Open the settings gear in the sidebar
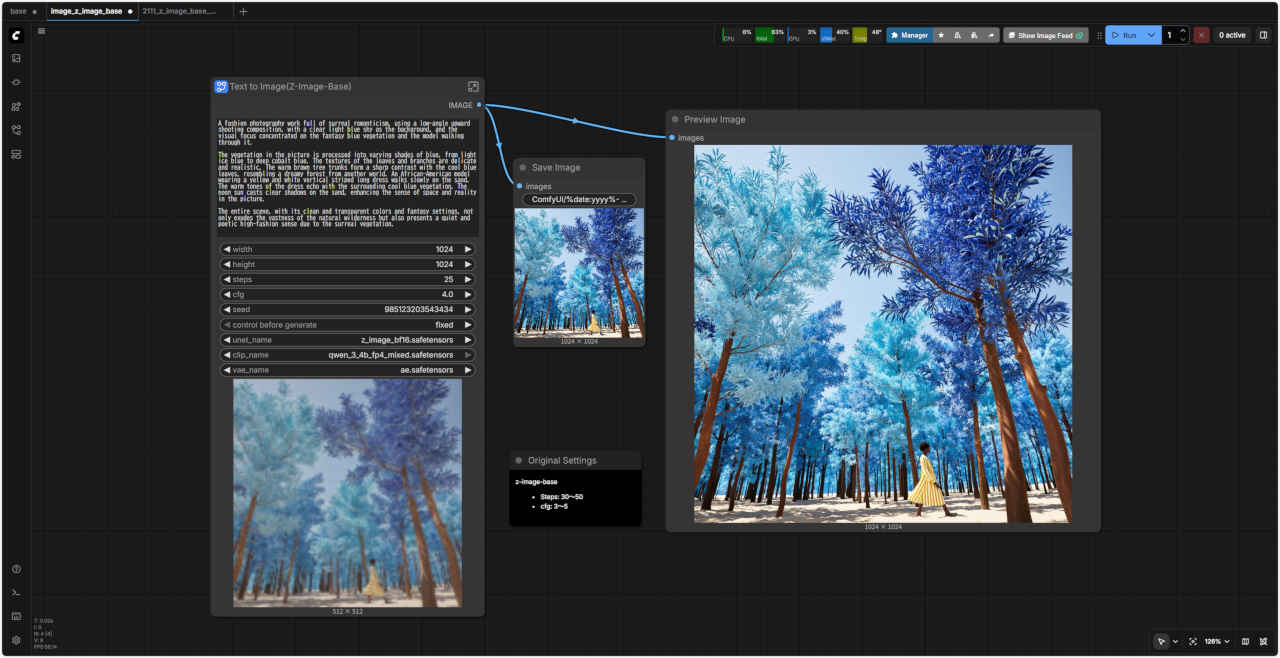This screenshot has height=658, width=1280. [16, 640]
